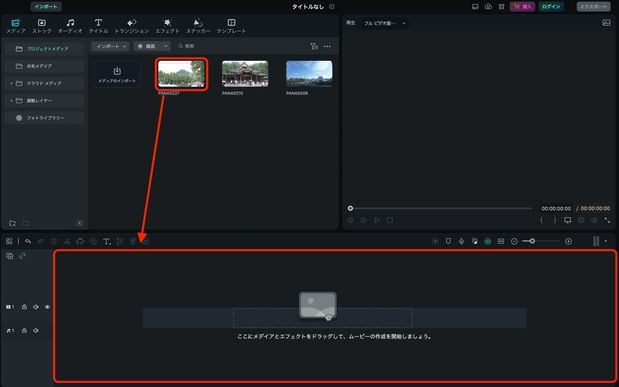Screen dimensions: 619x387
Task: Open the エフェクト (Effects) tab
Action: coord(167,26)
